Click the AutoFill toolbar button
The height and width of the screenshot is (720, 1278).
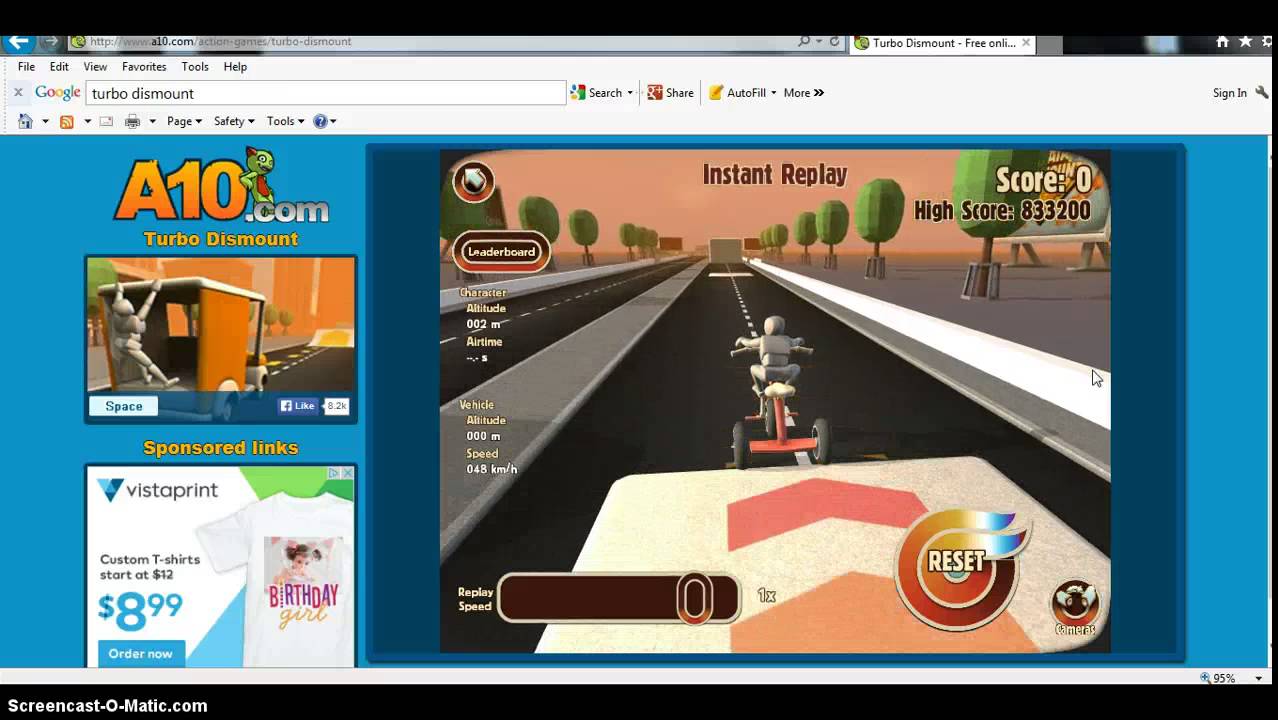(737, 93)
